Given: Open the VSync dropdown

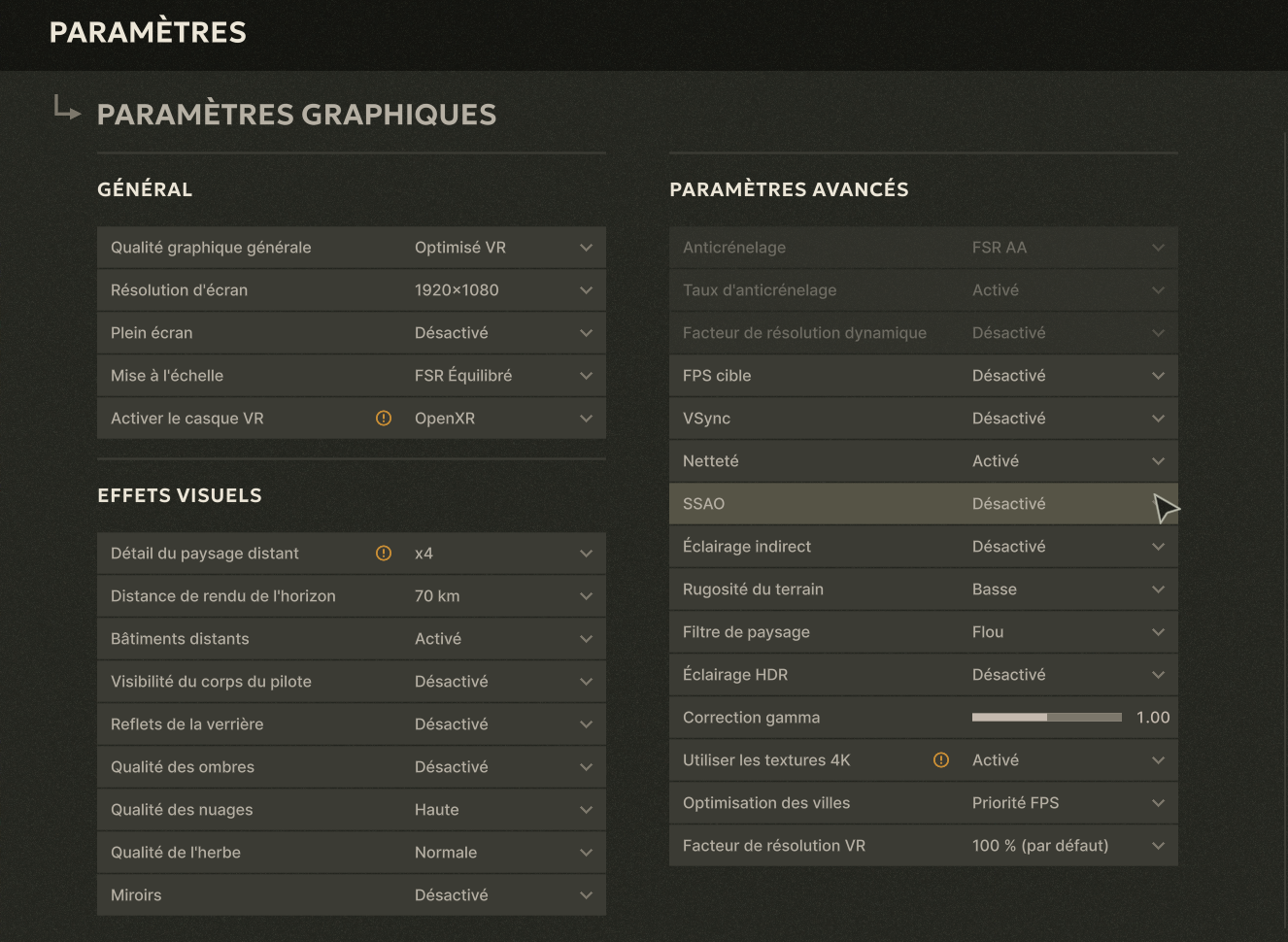Looking at the screenshot, I should 924,419.
